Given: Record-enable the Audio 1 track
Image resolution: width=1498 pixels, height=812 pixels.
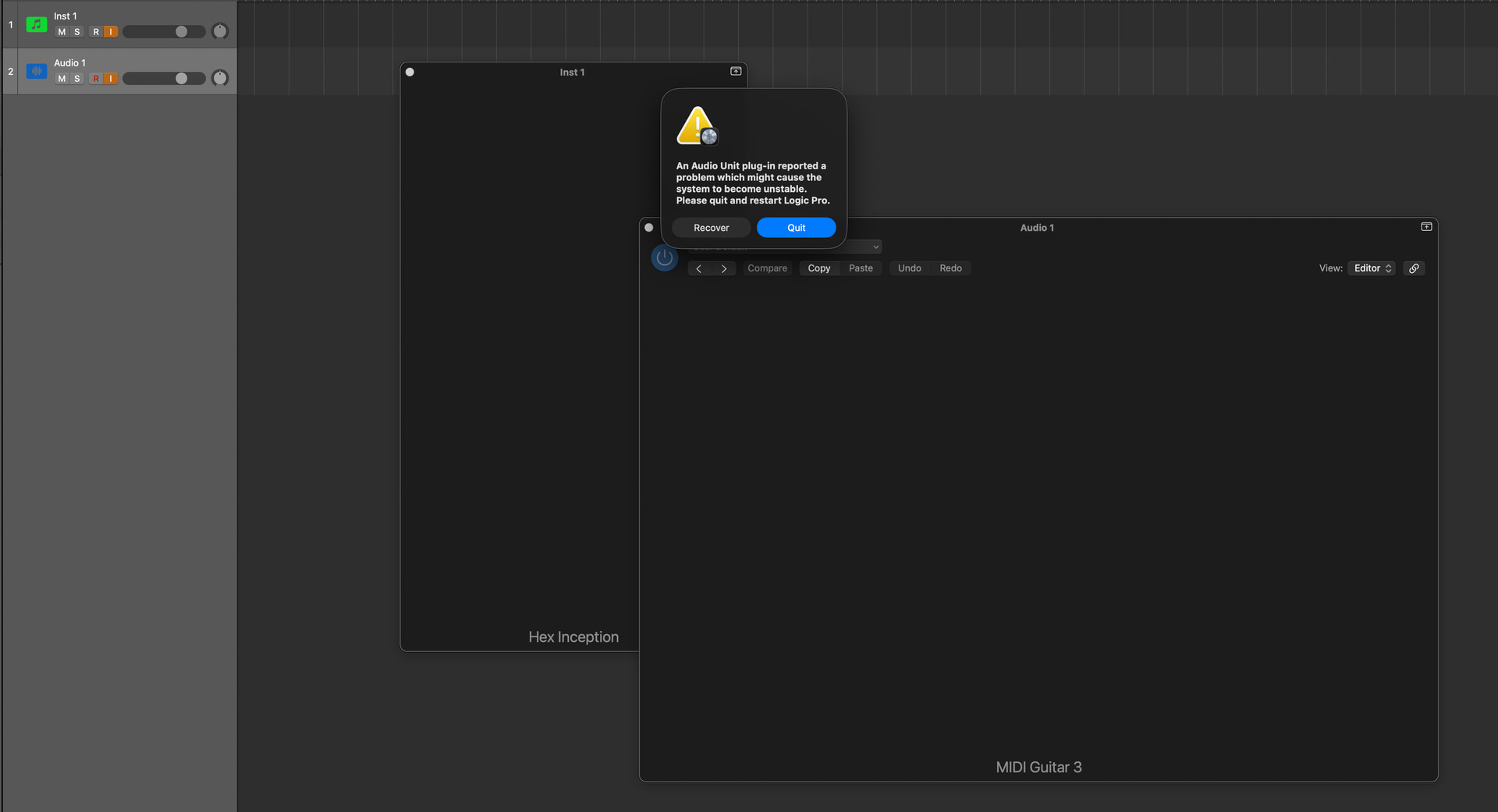Looking at the screenshot, I should tap(96, 79).
